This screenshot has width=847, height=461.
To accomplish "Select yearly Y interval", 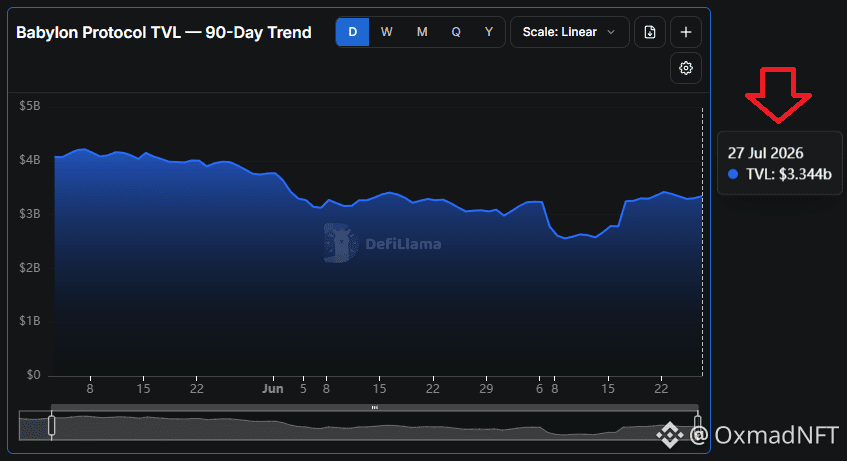I will point(489,32).
